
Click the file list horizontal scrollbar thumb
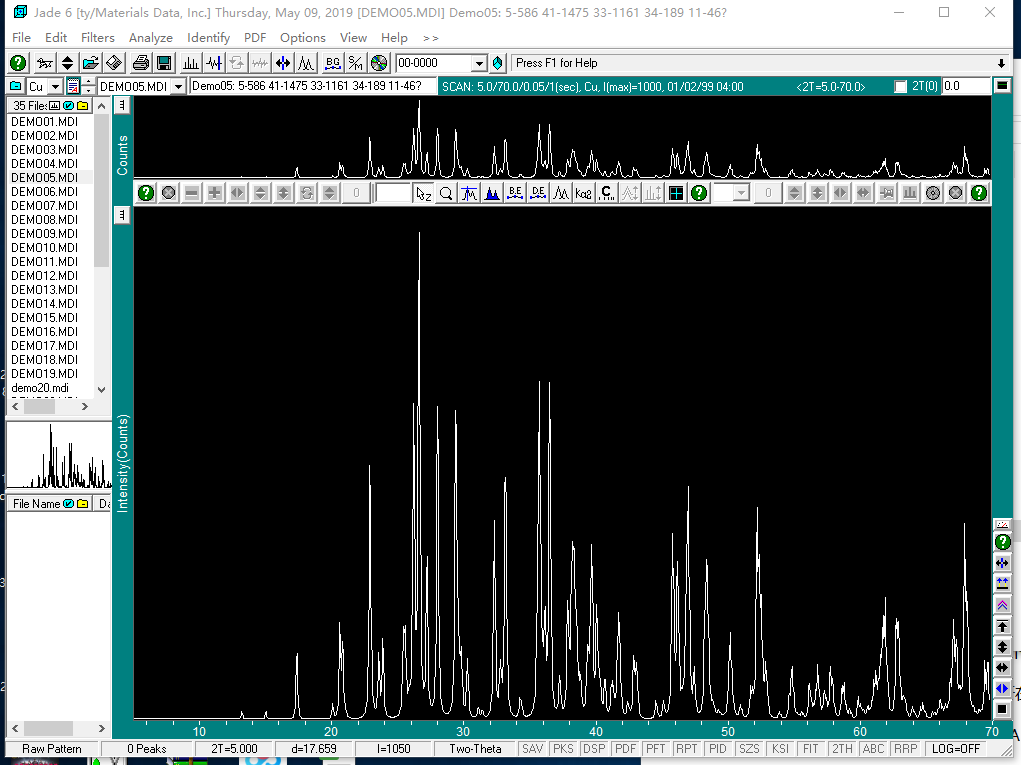[39, 406]
